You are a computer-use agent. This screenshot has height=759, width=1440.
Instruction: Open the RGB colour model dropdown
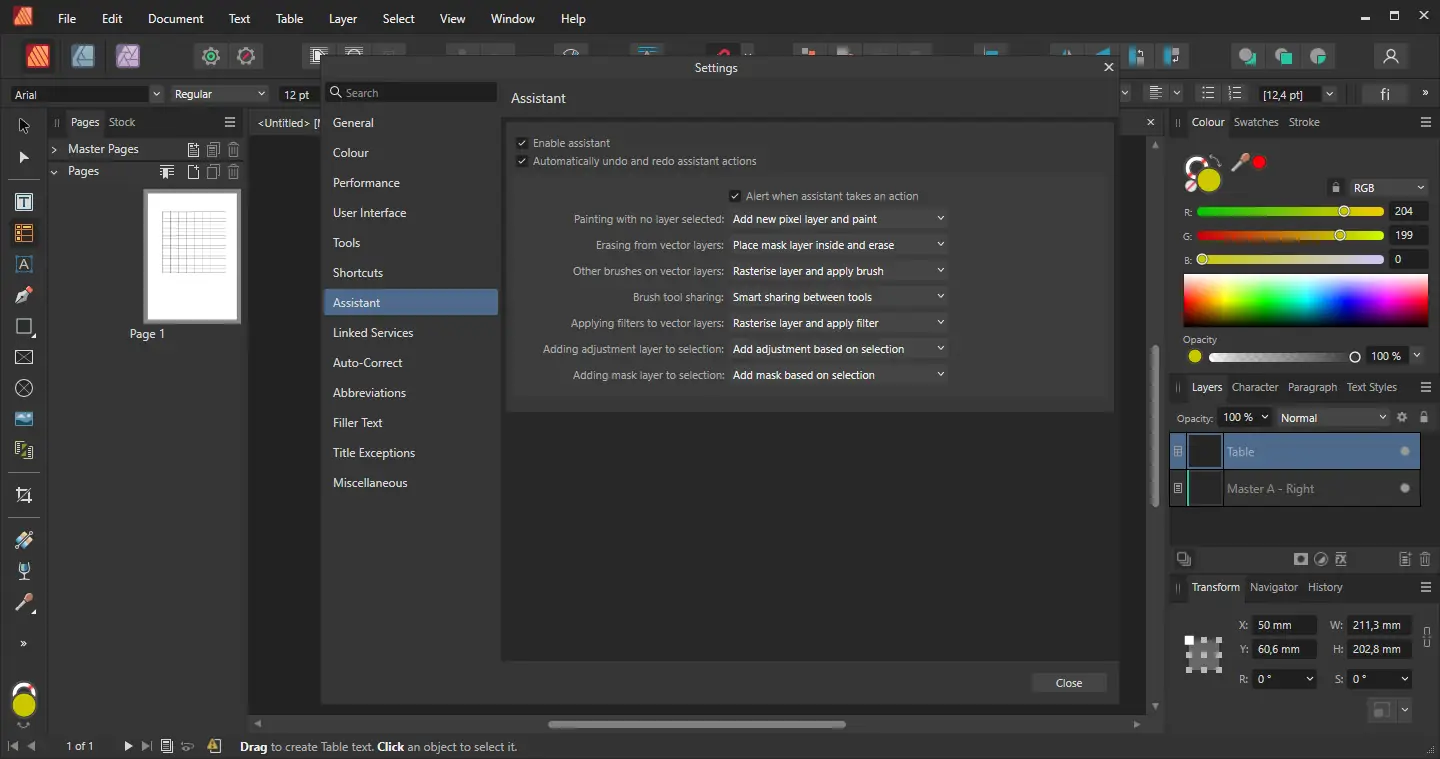click(1389, 188)
